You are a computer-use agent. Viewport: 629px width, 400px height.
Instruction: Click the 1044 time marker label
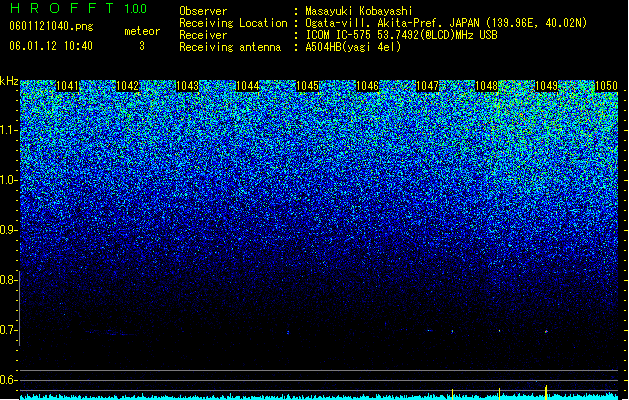[248, 86]
